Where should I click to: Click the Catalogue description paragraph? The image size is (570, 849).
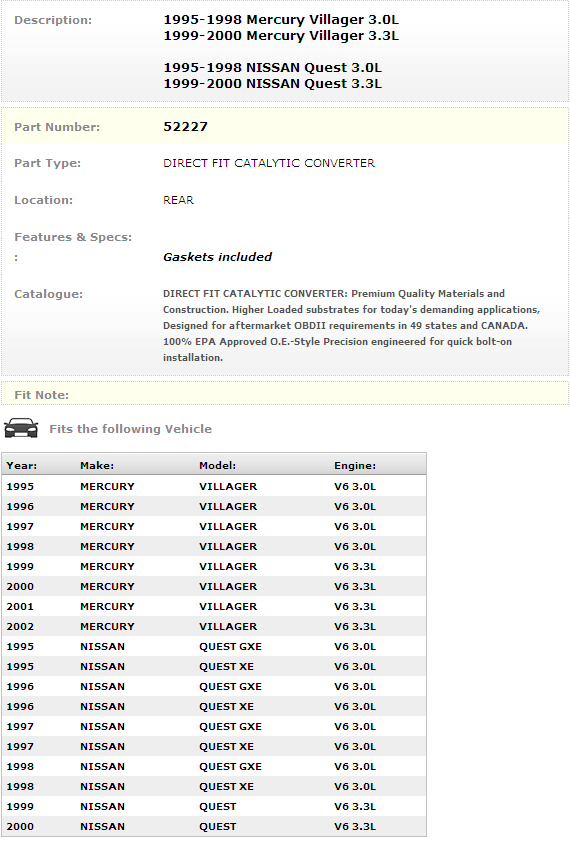351,325
